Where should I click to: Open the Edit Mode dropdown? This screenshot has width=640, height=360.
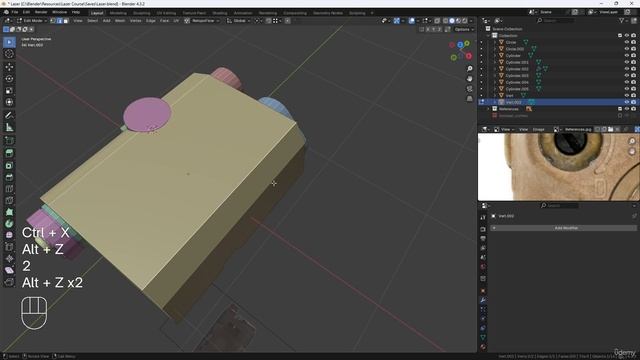pyautogui.click(x=32, y=20)
